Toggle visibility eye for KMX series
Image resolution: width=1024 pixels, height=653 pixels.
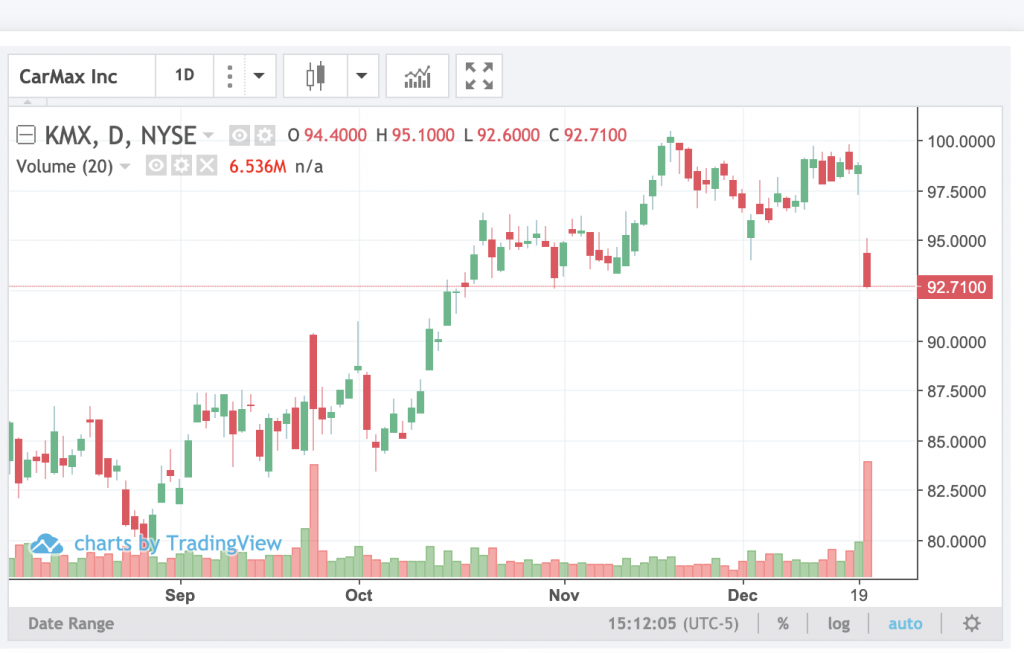click(239, 135)
